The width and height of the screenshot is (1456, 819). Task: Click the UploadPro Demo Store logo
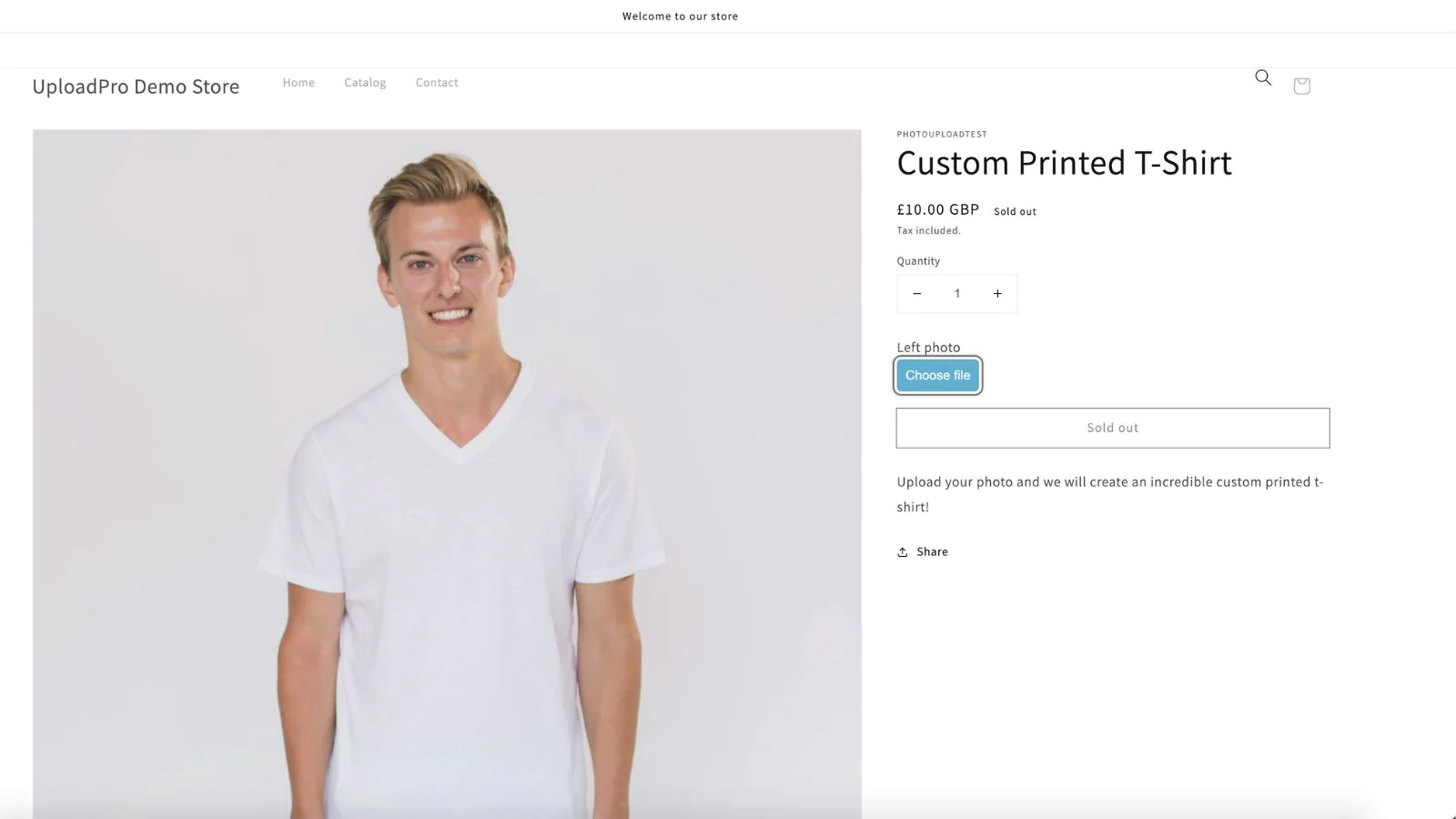136,86
